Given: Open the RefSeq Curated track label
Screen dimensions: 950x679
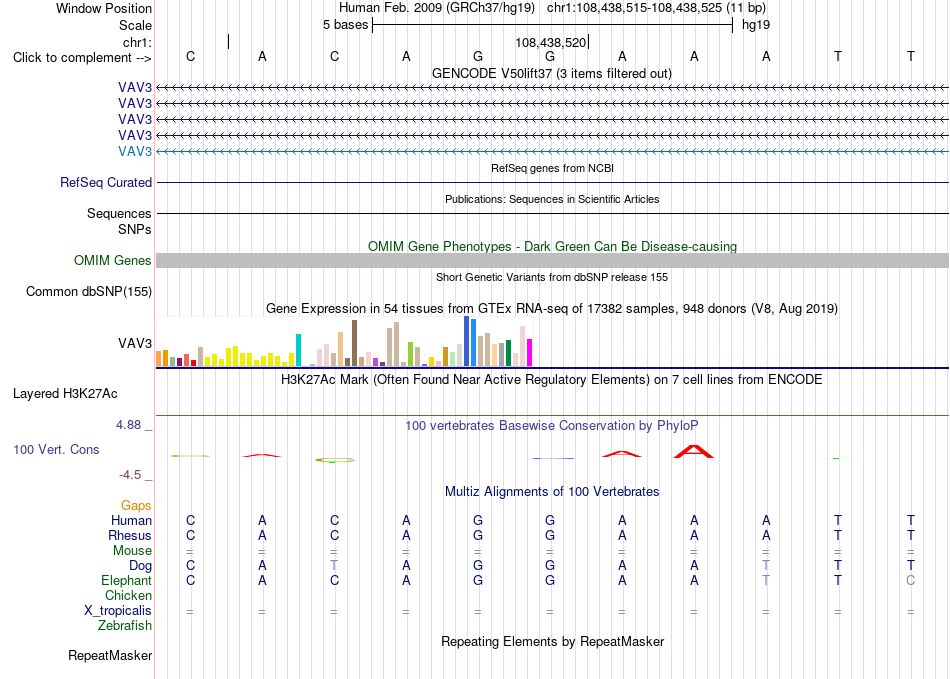Looking at the screenshot, I should [x=106, y=182].
